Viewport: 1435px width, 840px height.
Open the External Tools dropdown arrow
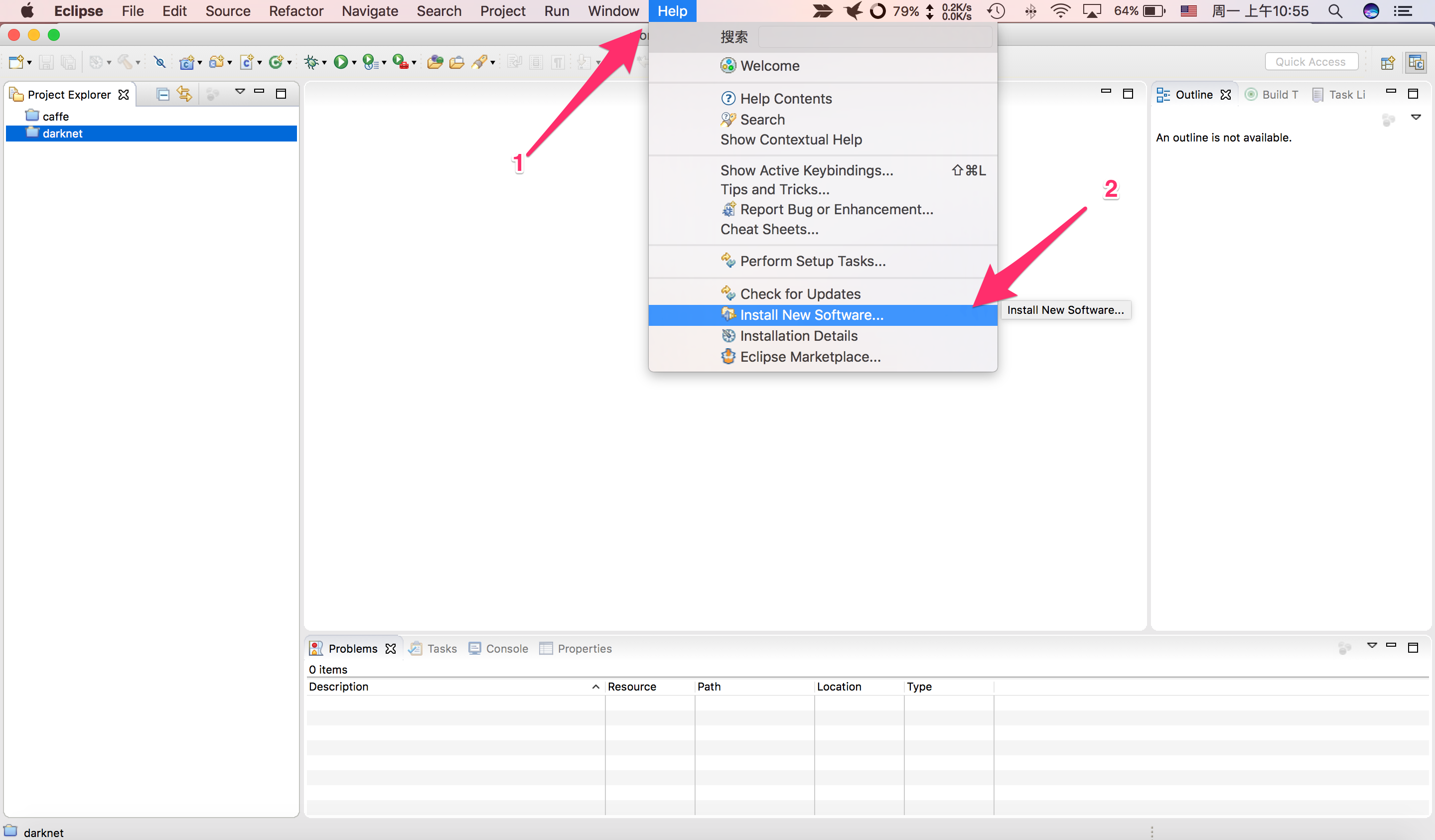(x=414, y=63)
